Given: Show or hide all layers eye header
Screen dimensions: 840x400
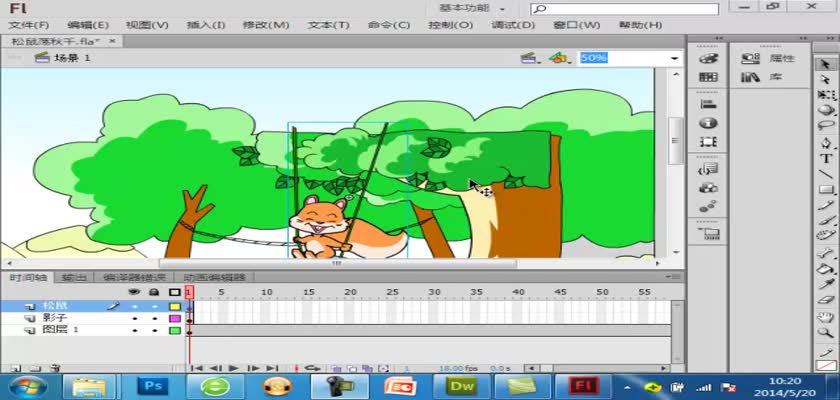Looking at the screenshot, I should coord(134,292).
